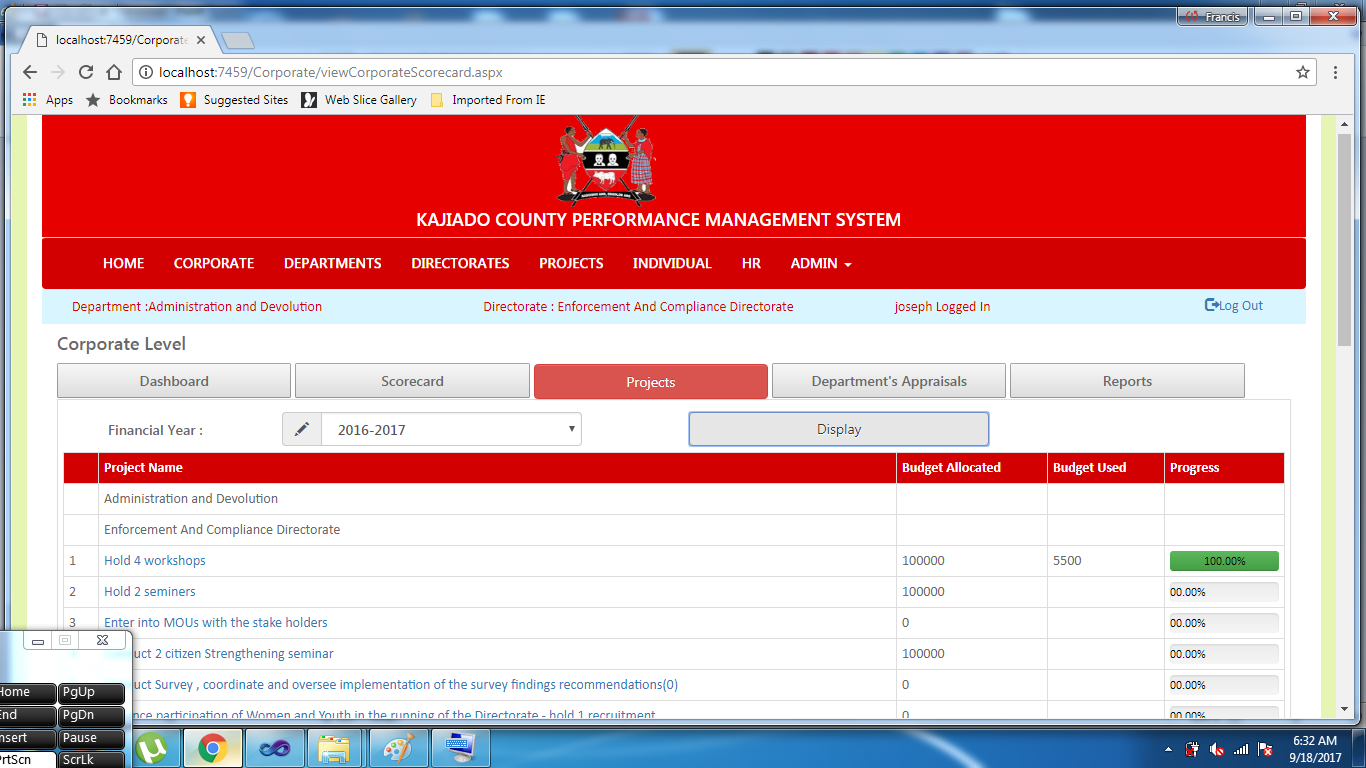The height and width of the screenshot is (768, 1366).
Task: Switch to the Scorecard tab
Action: [x=412, y=381]
